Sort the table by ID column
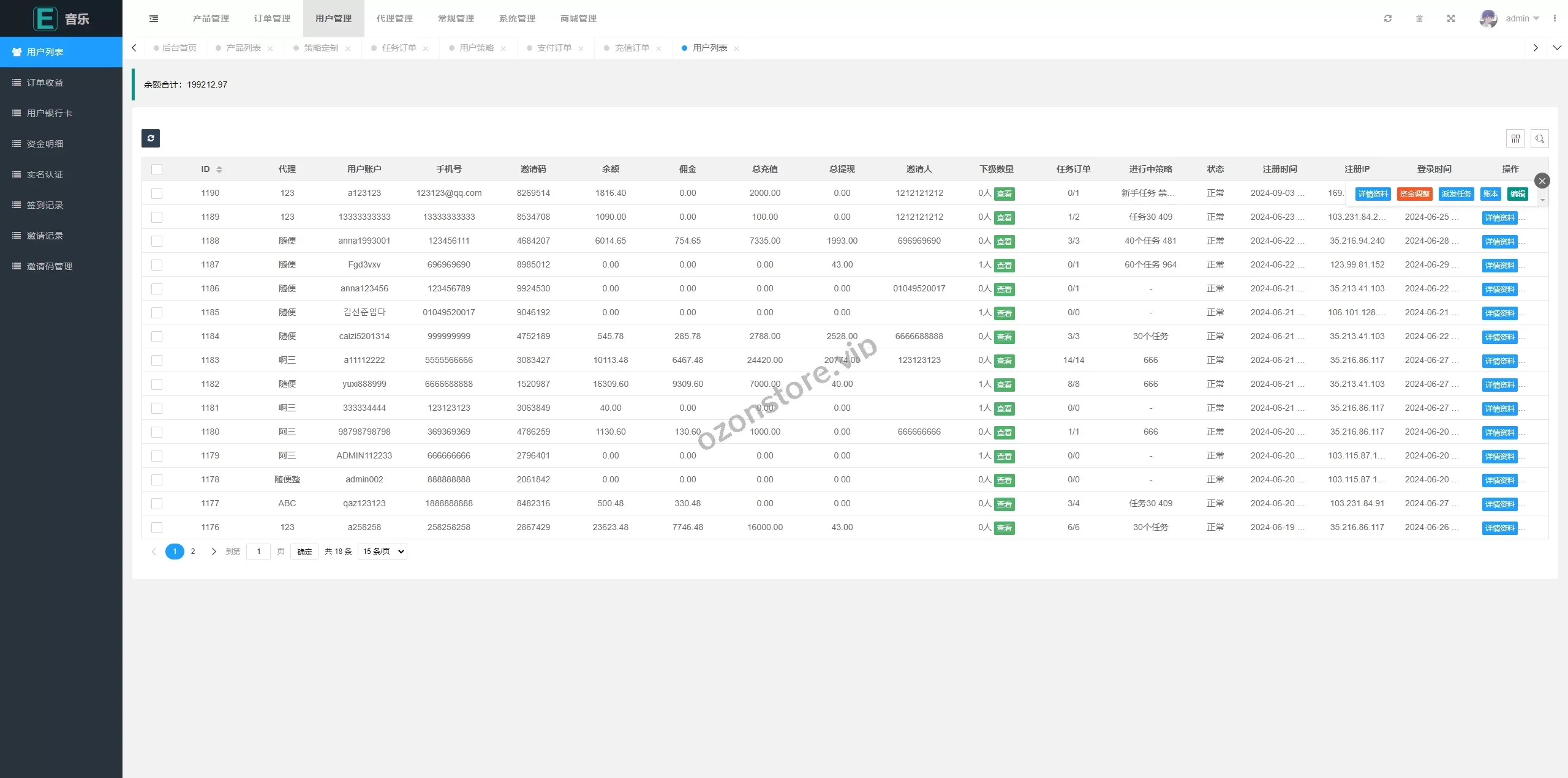The width and height of the screenshot is (1568, 778). pyautogui.click(x=219, y=170)
